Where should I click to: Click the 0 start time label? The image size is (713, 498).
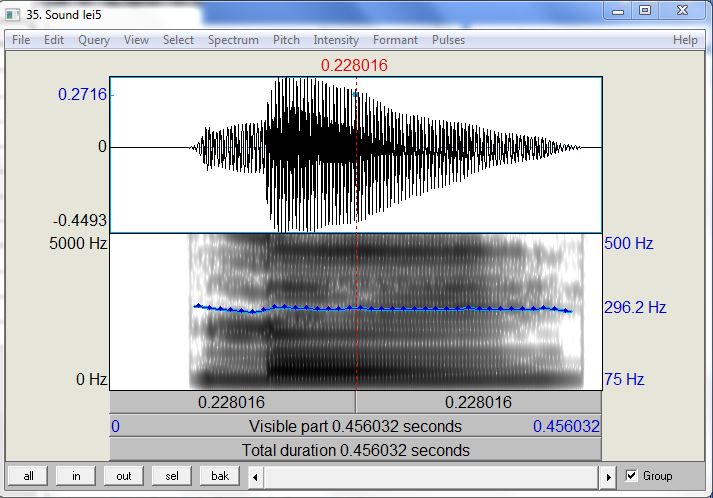point(115,426)
